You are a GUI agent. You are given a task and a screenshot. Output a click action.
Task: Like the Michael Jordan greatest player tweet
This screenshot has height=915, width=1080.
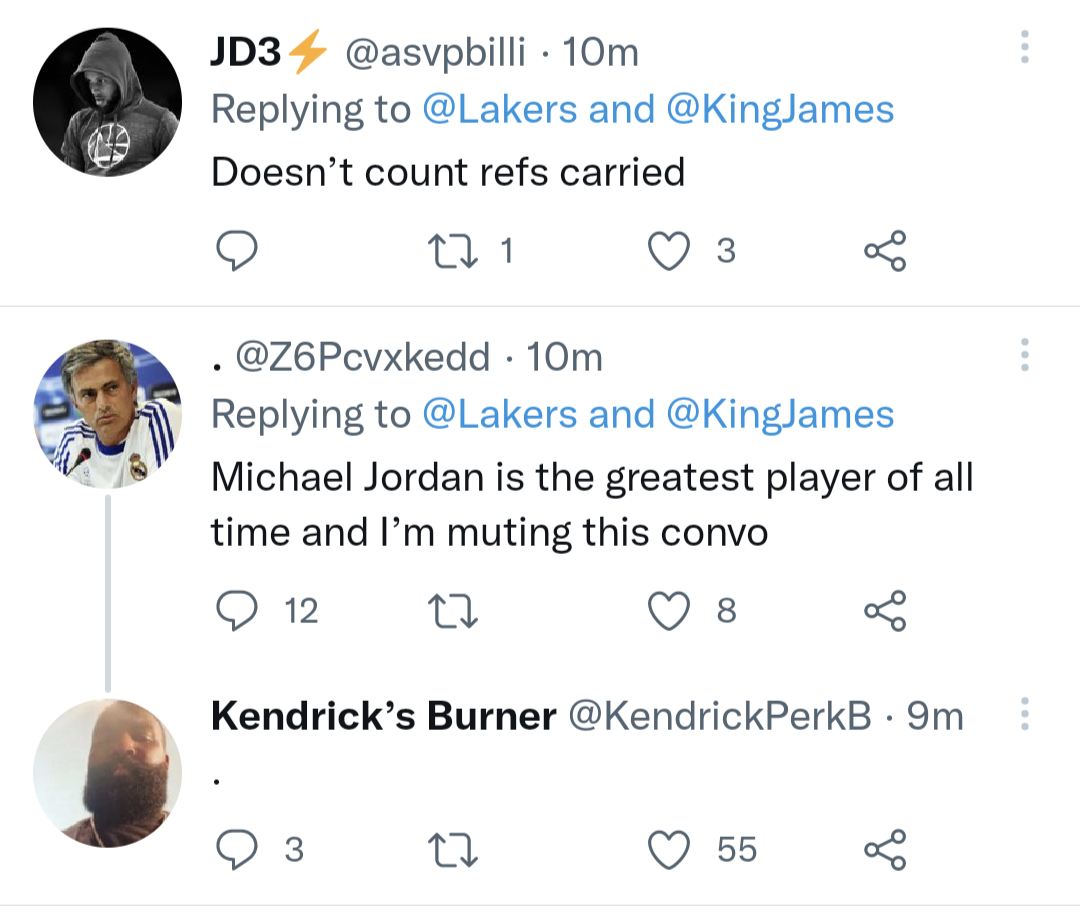[x=670, y=610]
